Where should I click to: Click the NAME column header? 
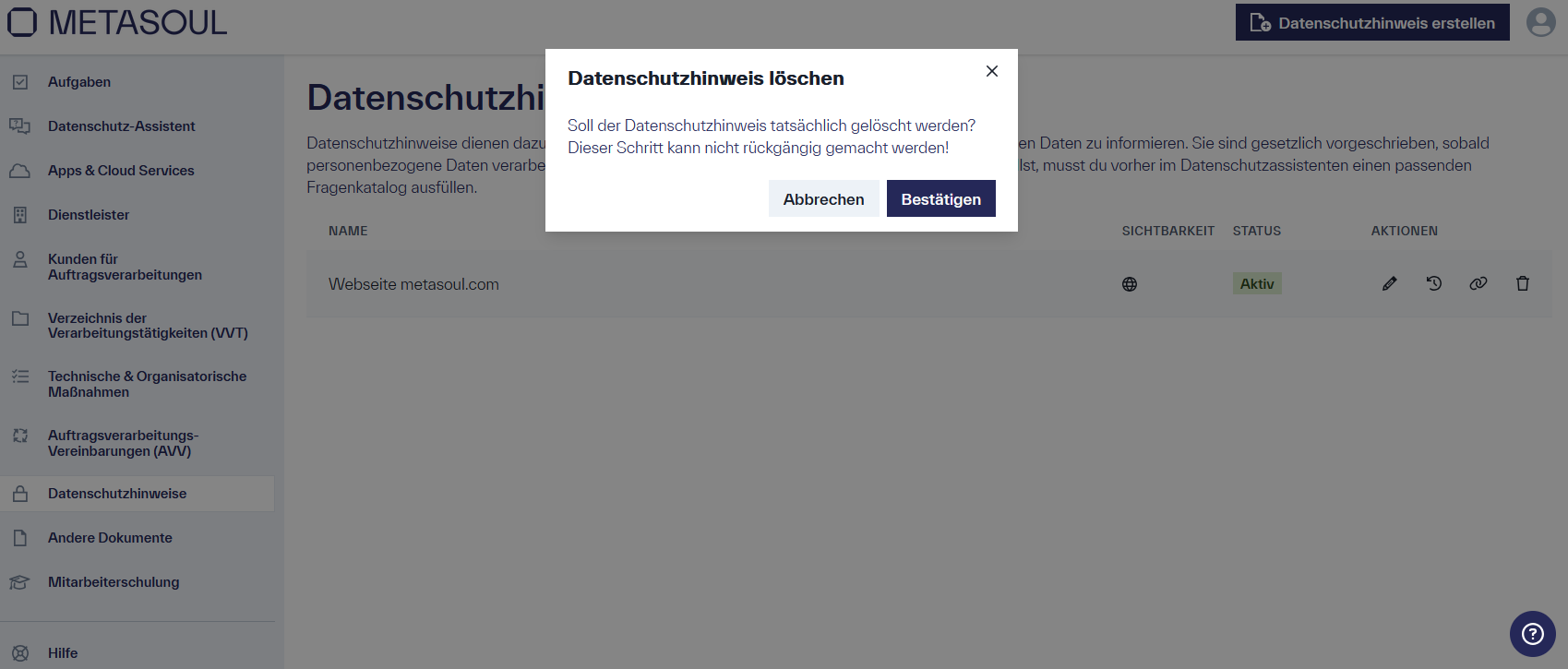click(x=348, y=231)
